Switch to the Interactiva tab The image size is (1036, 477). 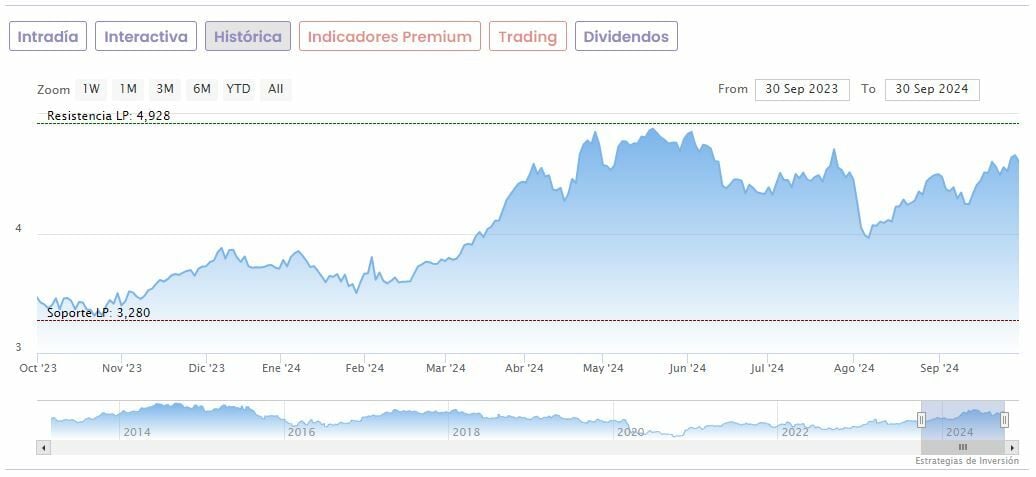click(146, 36)
